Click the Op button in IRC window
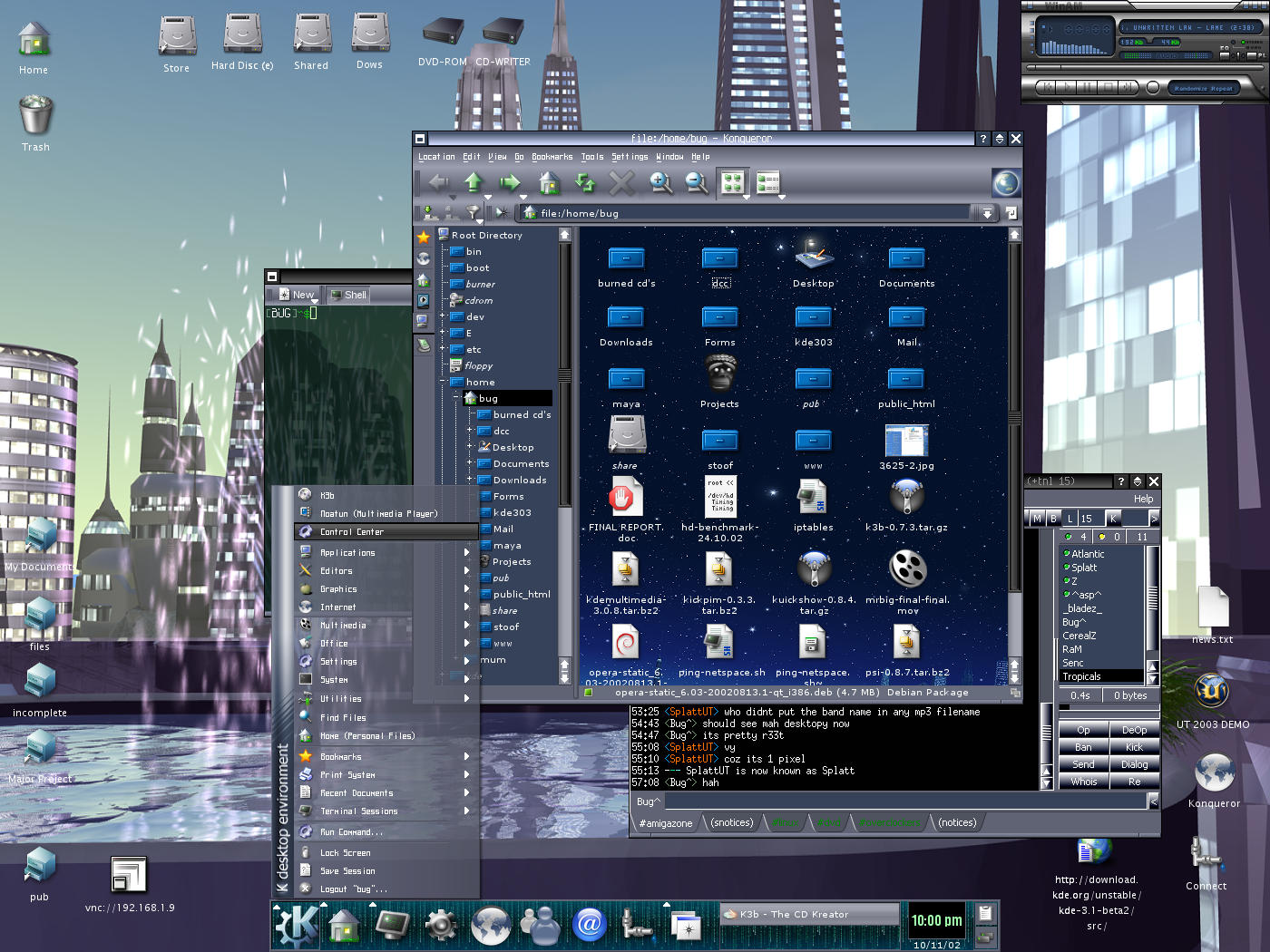 coord(1083,730)
